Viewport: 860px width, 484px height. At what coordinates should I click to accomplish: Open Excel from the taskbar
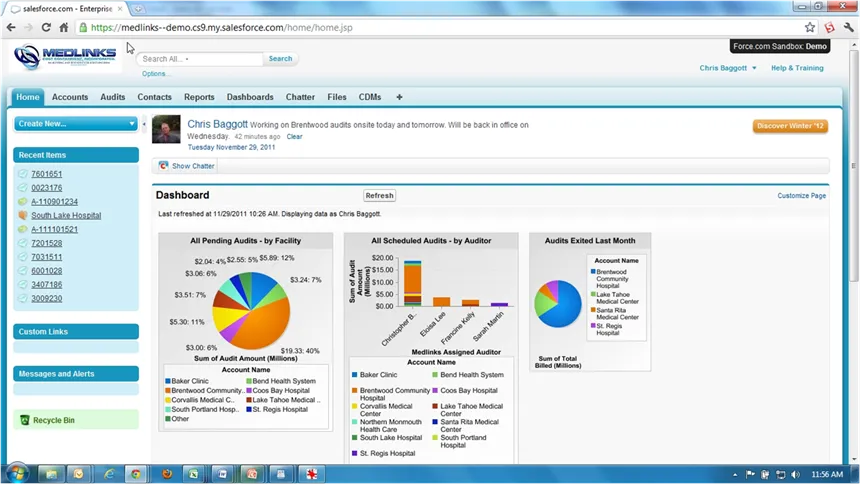194,474
